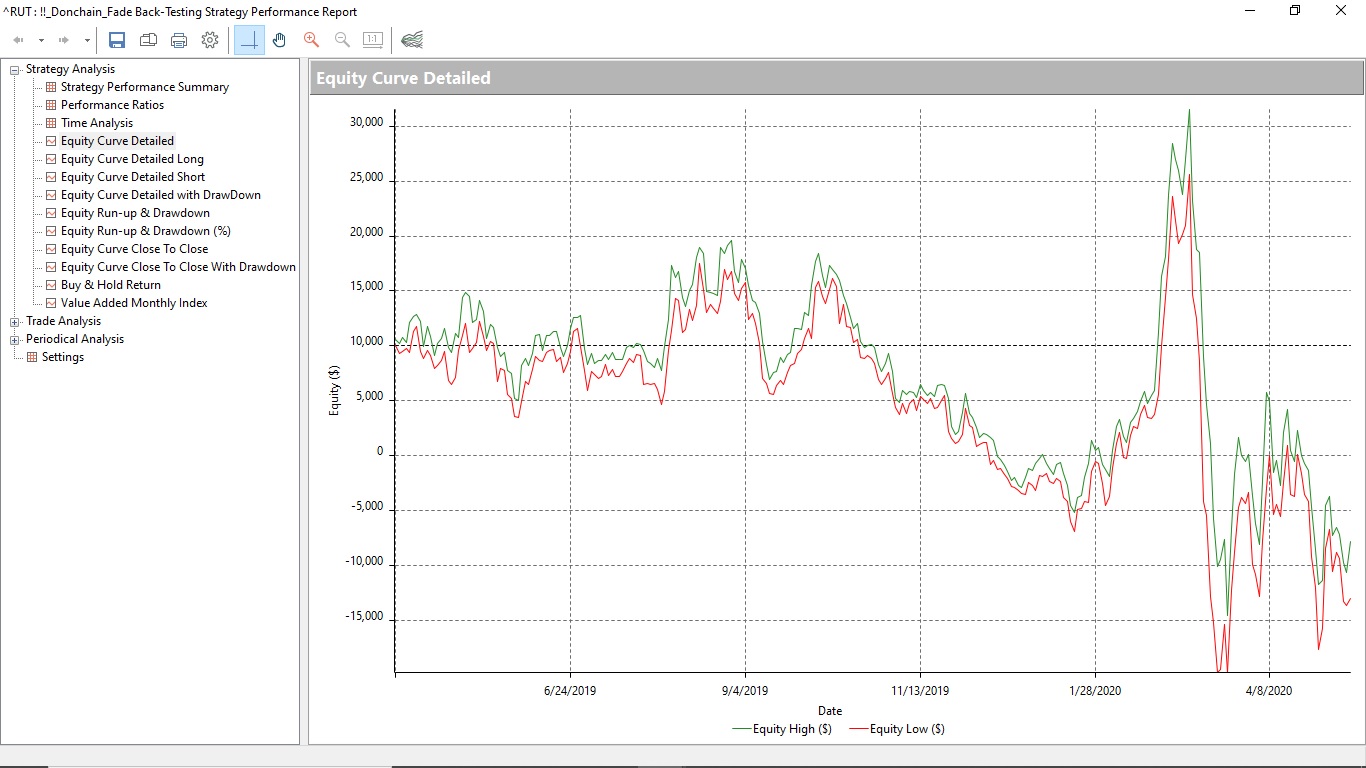Click the Equity Low ($) legend entry
Image resolution: width=1366 pixels, height=768 pixels.
pyautogui.click(x=897, y=729)
